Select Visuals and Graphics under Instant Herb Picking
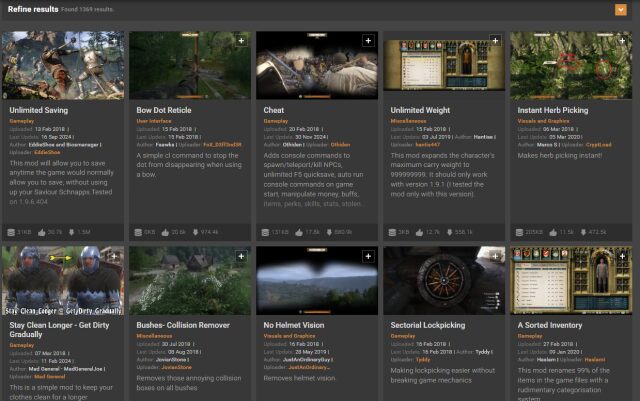This screenshot has width=640, height=401. coord(543,120)
